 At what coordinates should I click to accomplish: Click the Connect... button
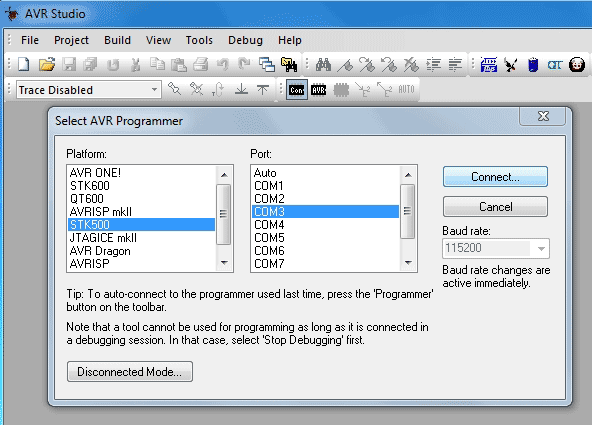(x=495, y=177)
